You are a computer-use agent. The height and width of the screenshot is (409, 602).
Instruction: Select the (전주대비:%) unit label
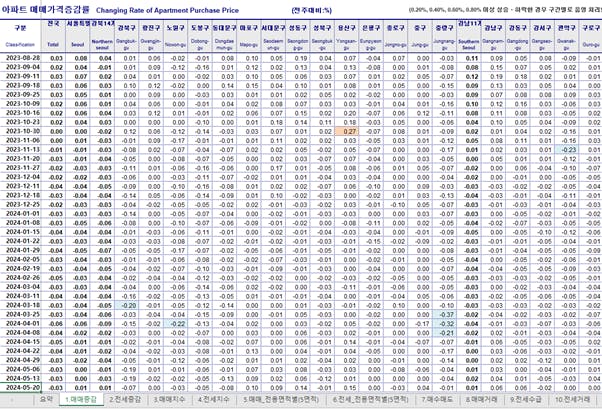312,10
